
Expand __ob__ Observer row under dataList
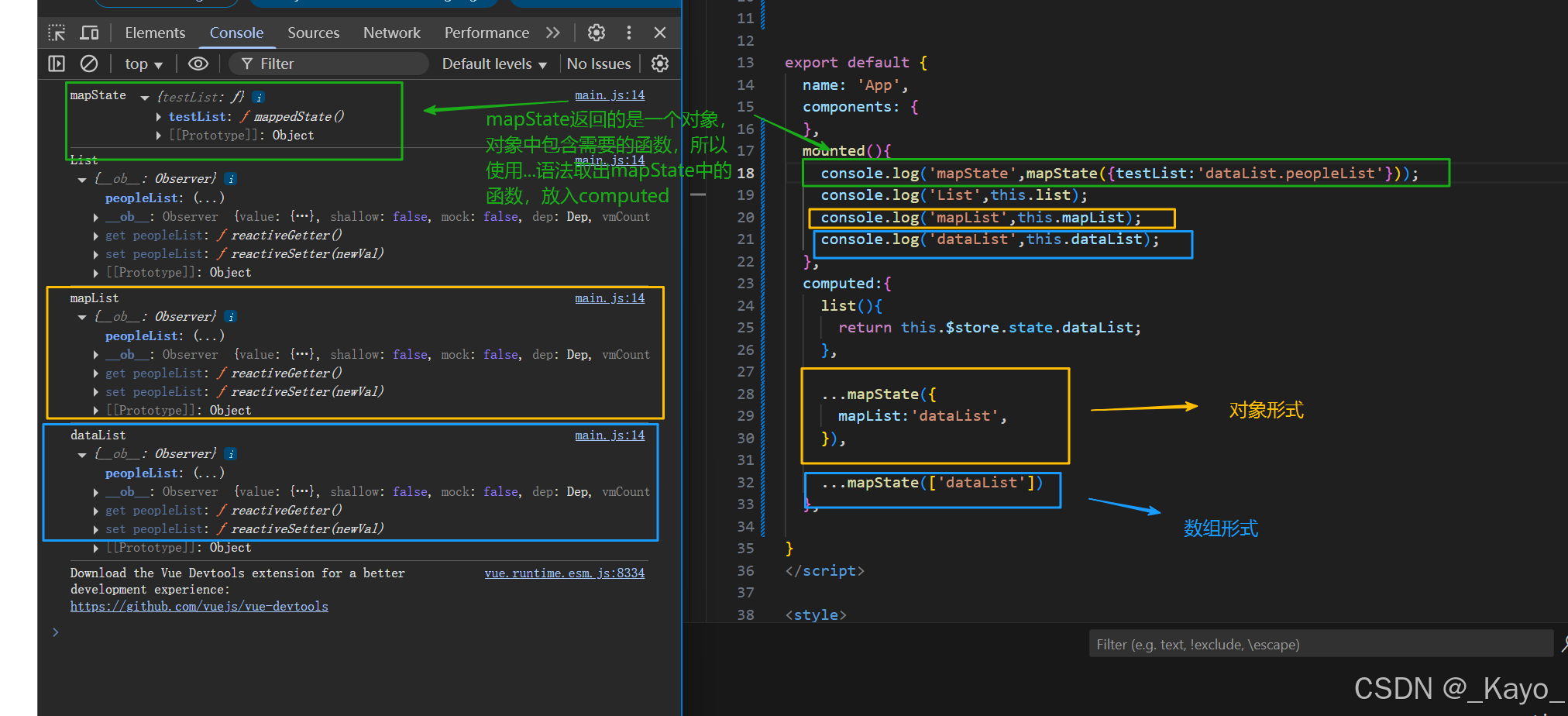[96, 492]
